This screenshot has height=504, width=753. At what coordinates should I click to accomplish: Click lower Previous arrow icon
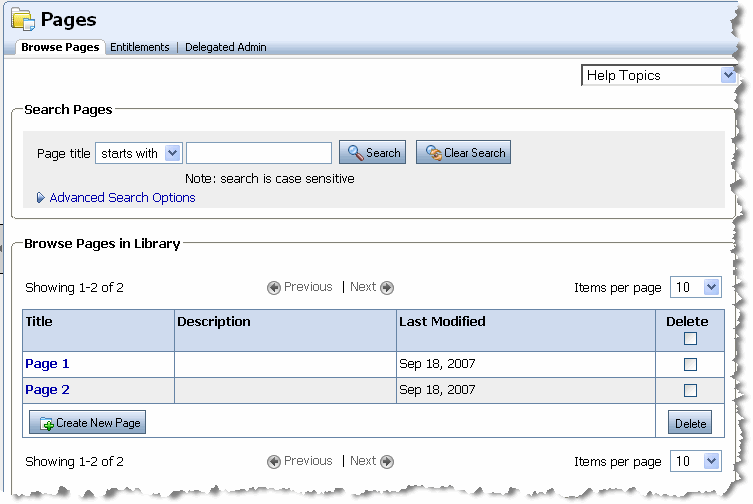[x=274, y=461]
